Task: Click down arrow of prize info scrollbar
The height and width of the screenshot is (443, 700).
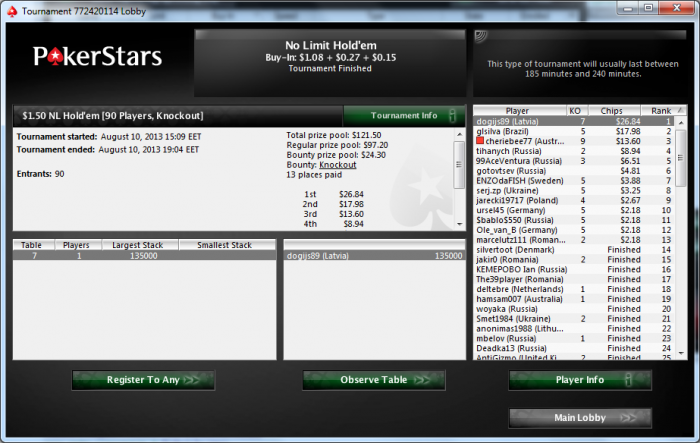Action: click(459, 224)
